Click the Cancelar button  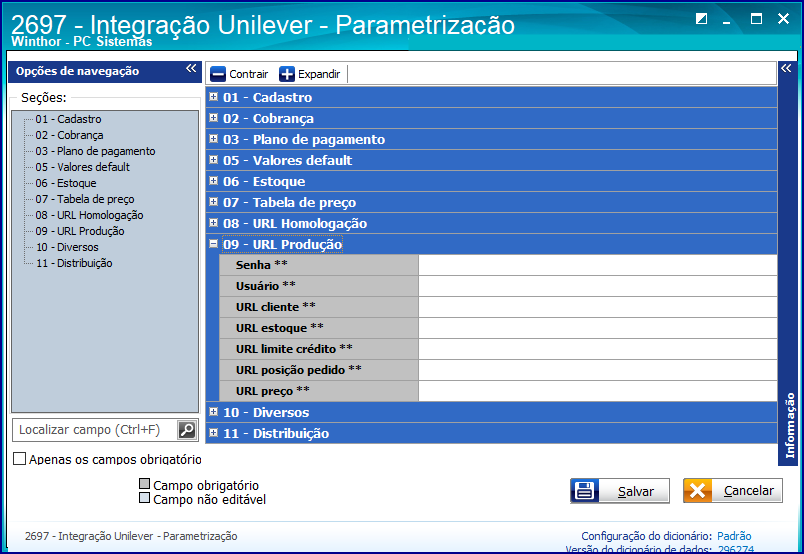(733, 491)
